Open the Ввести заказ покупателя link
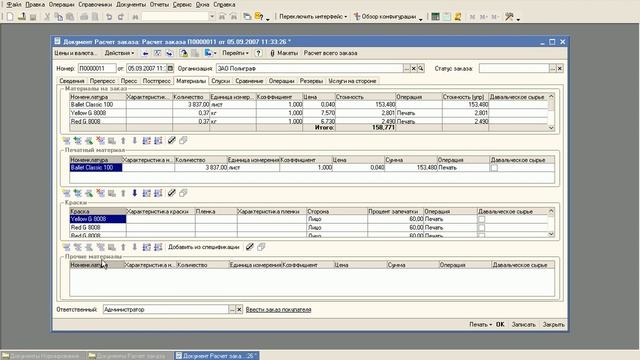This screenshot has width=640, height=360. point(278,309)
